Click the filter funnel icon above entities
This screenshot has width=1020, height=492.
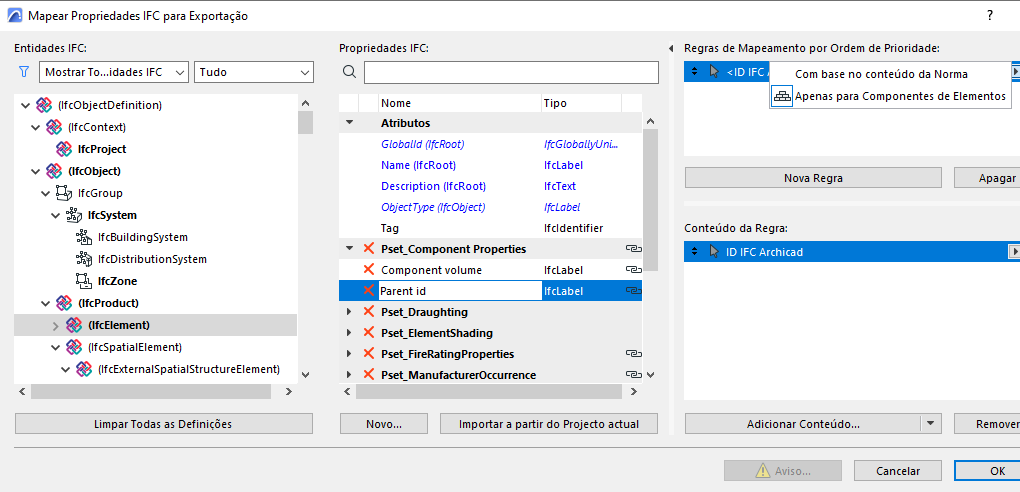click(x=24, y=72)
